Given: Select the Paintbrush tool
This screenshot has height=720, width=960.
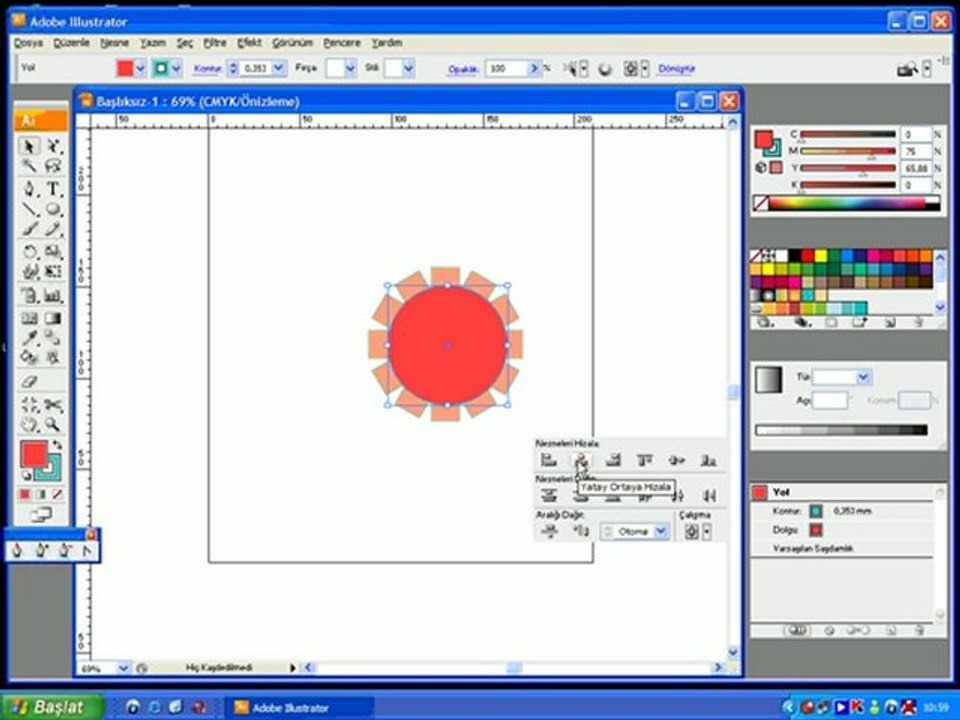Looking at the screenshot, I should (28, 230).
